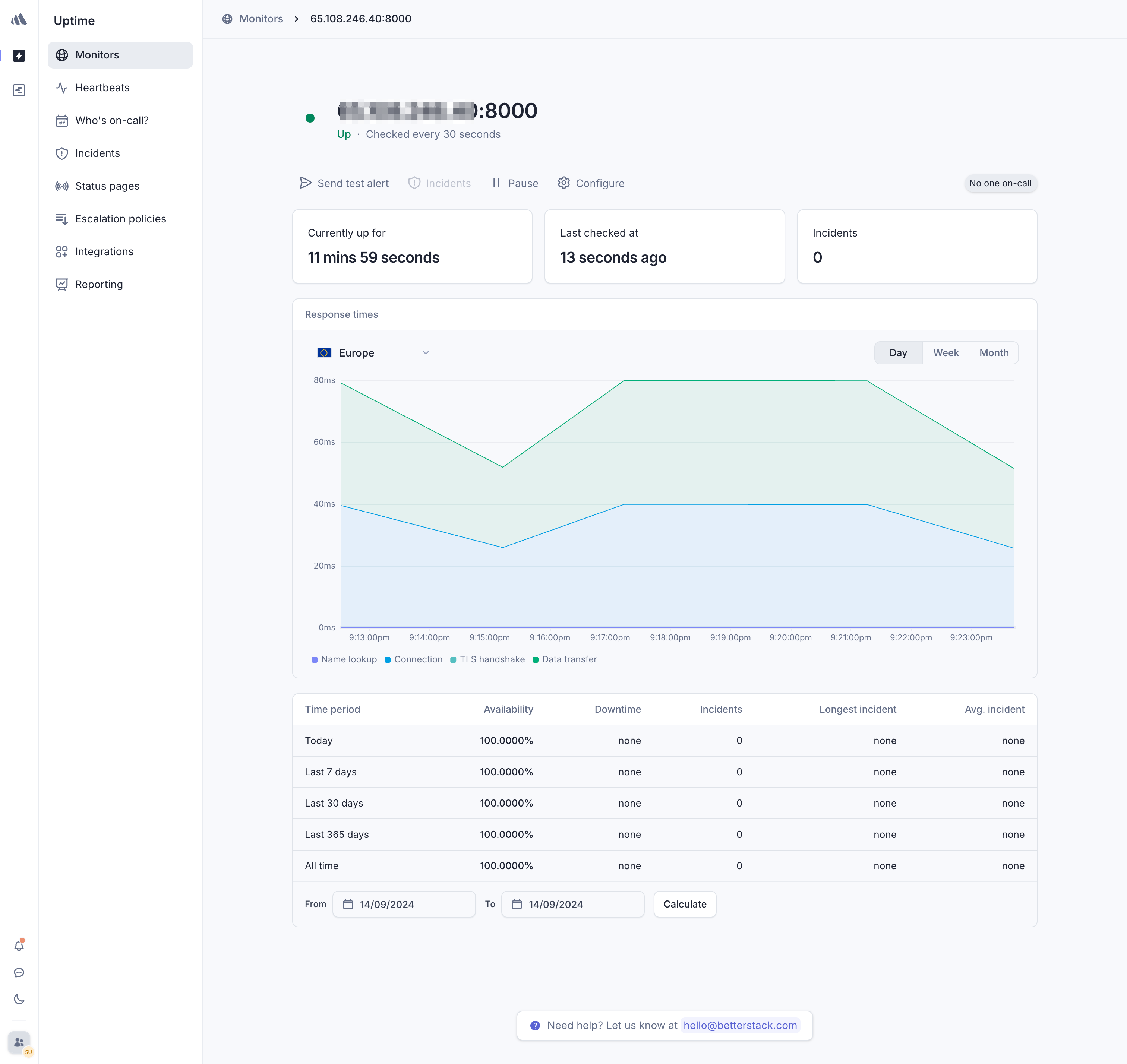Viewport: 1127px width, 1064px height.
Task: Pause the monitor
Action: 514,183
